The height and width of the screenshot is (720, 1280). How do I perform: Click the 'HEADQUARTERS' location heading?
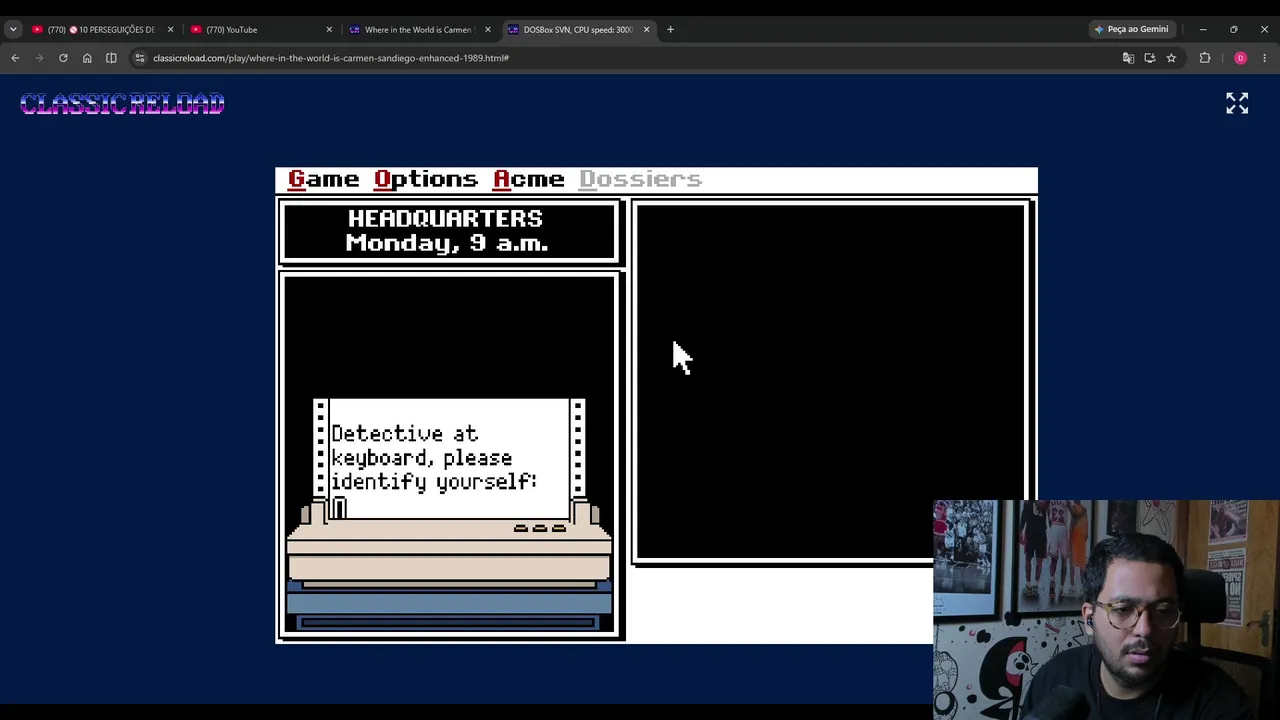(445, 219)
